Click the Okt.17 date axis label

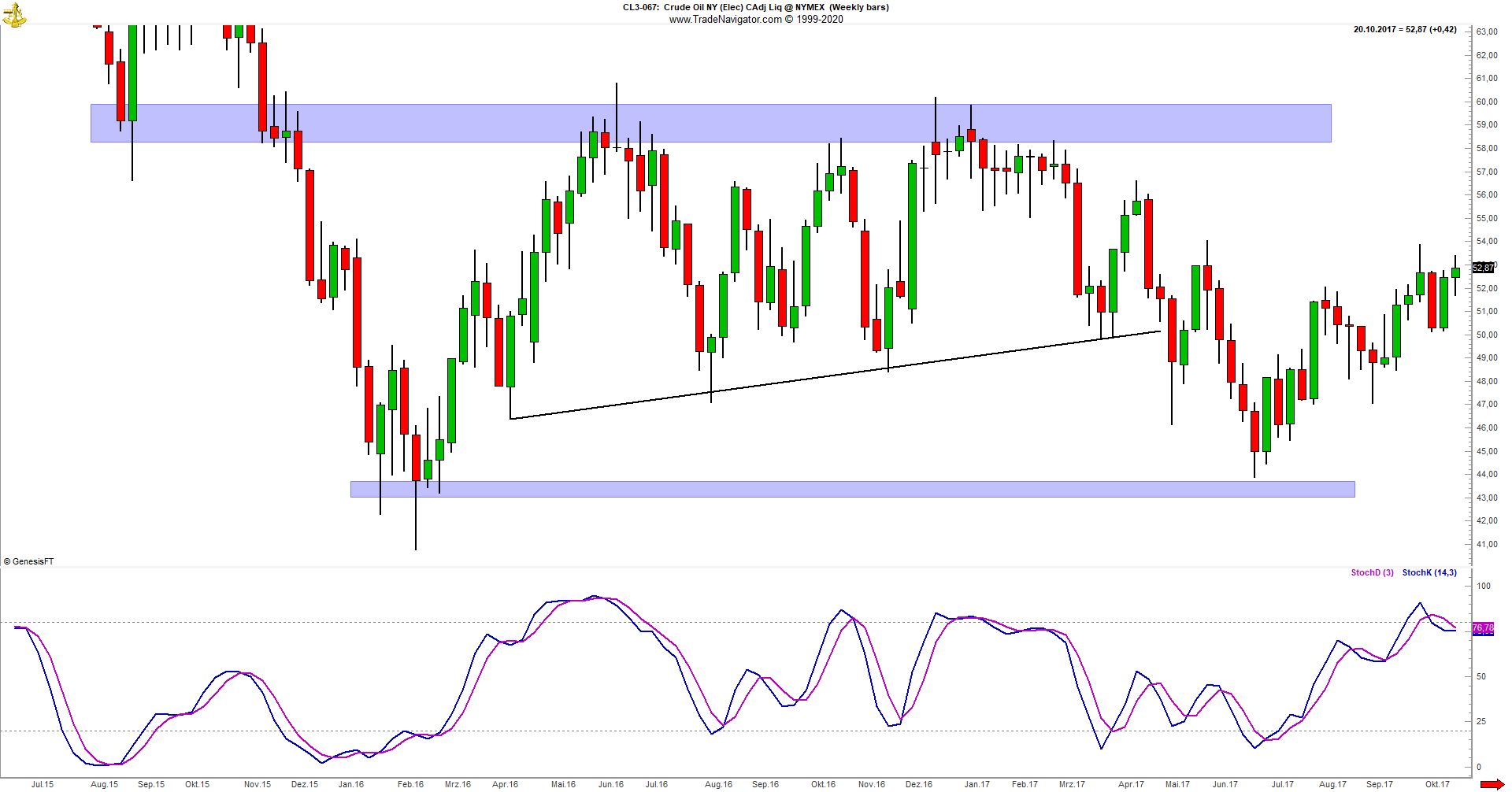point(1437,784)
